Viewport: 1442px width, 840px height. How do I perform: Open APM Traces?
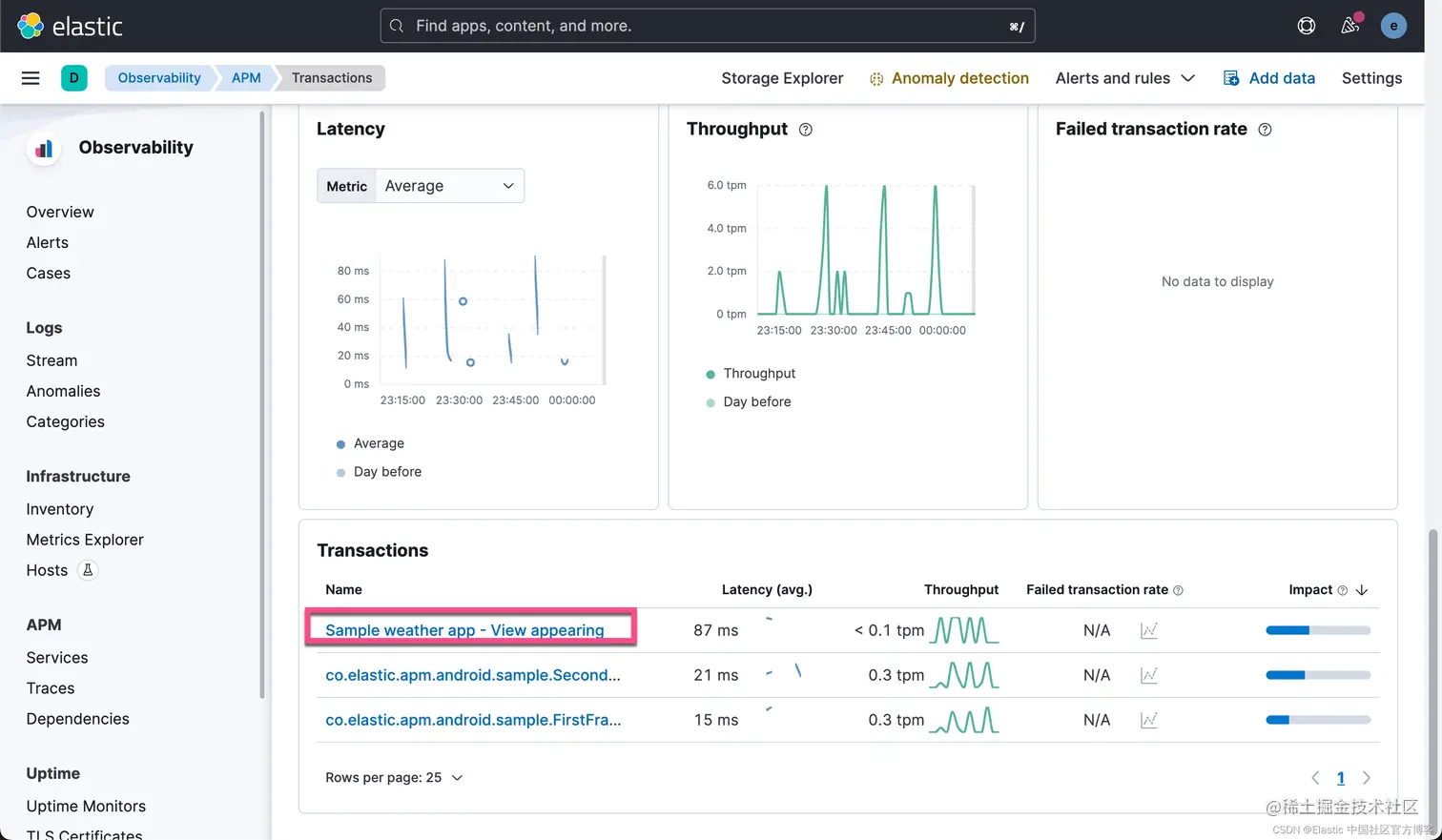pos(51,688)
